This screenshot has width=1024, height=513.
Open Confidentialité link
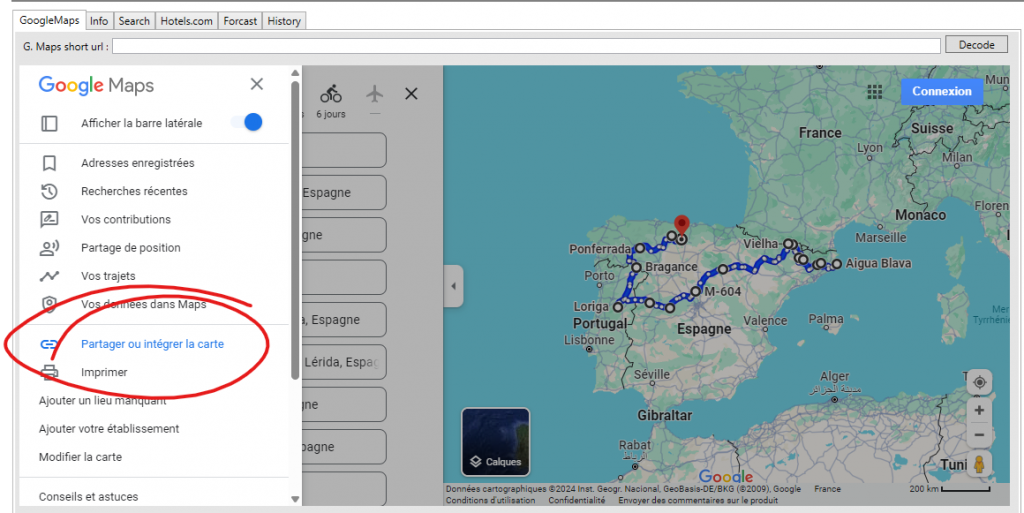point(577,501)
